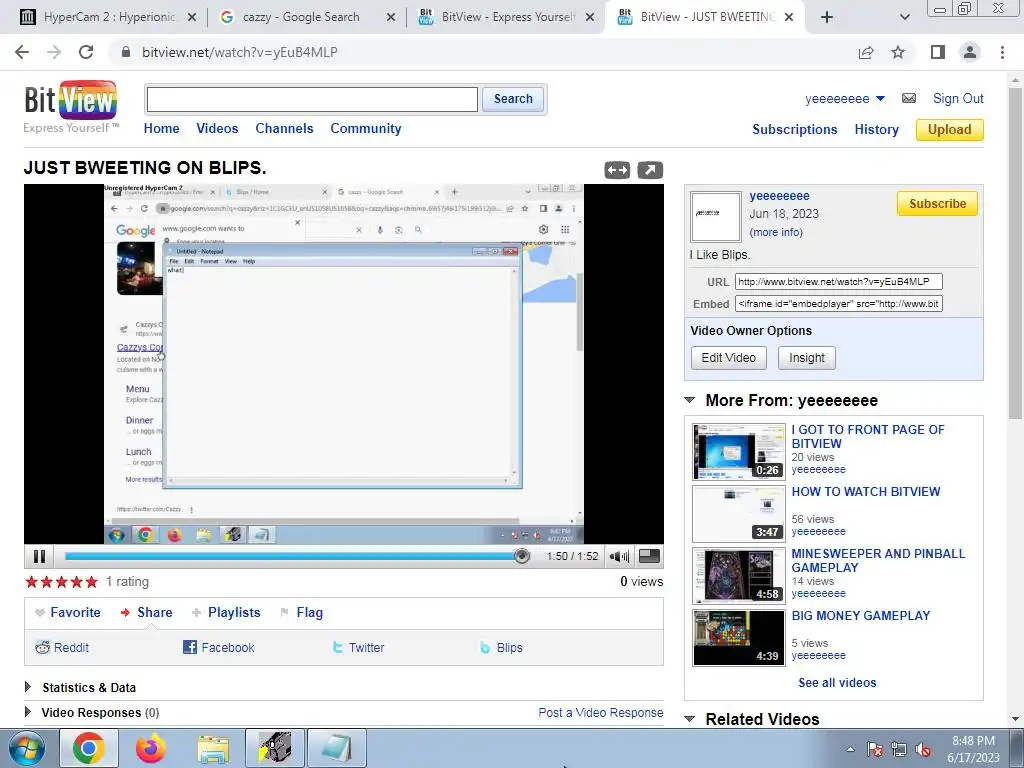
Task: Go to the Home page
Action: tap(161, 129)
